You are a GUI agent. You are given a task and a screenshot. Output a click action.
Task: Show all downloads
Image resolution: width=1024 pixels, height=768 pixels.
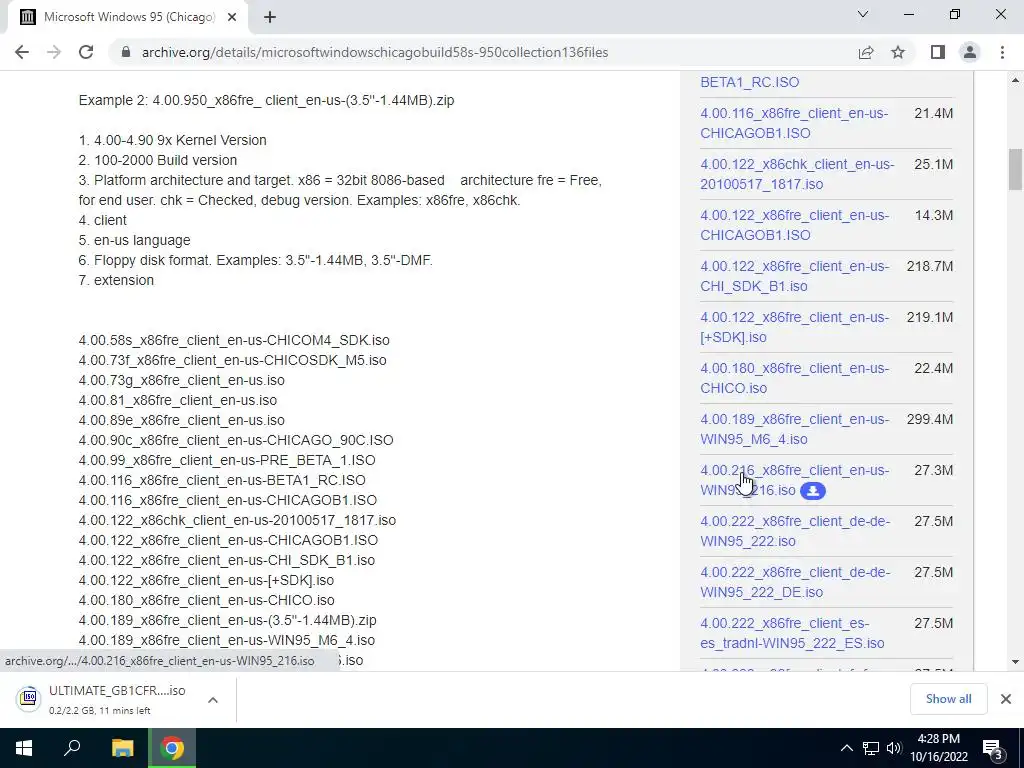tap(948, 699)
